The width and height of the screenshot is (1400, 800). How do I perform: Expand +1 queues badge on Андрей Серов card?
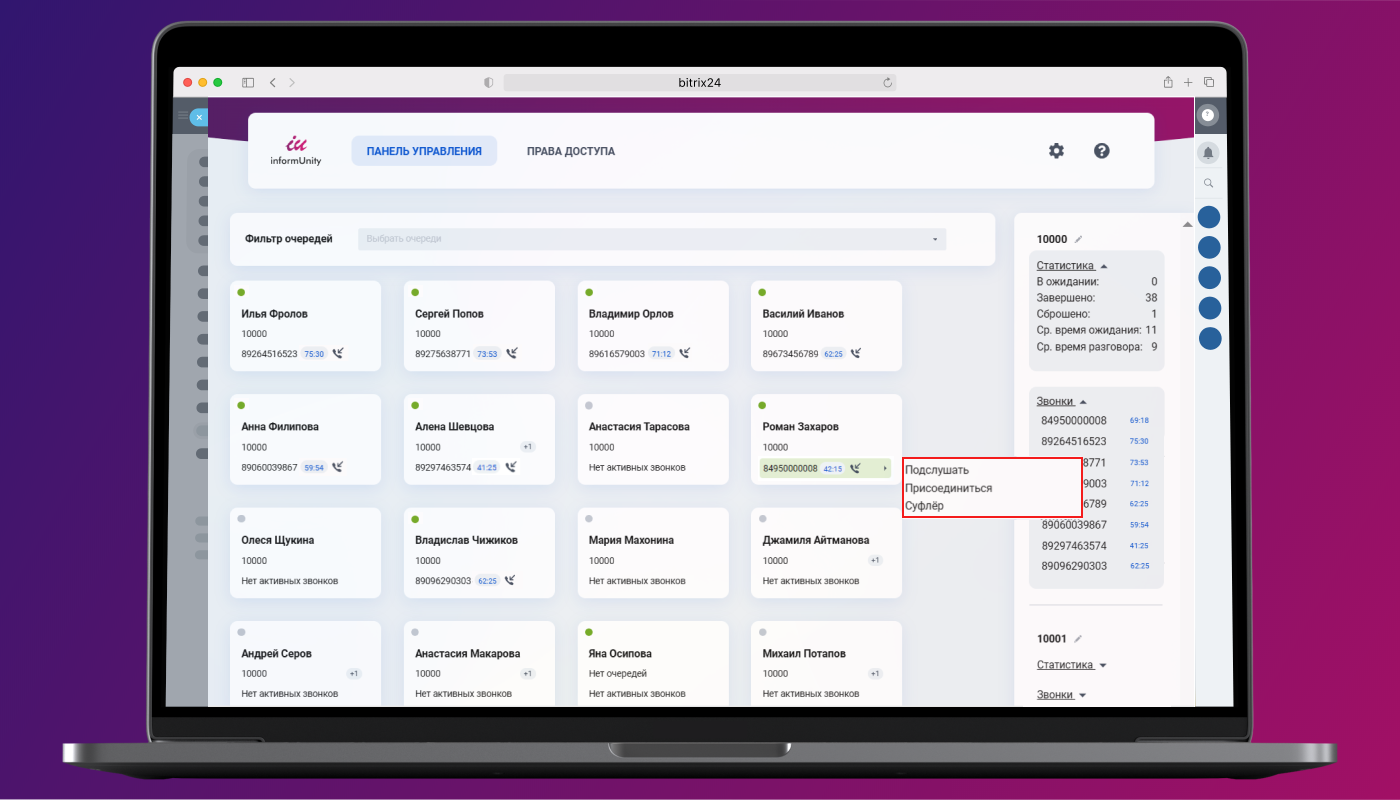click(354, 673)
